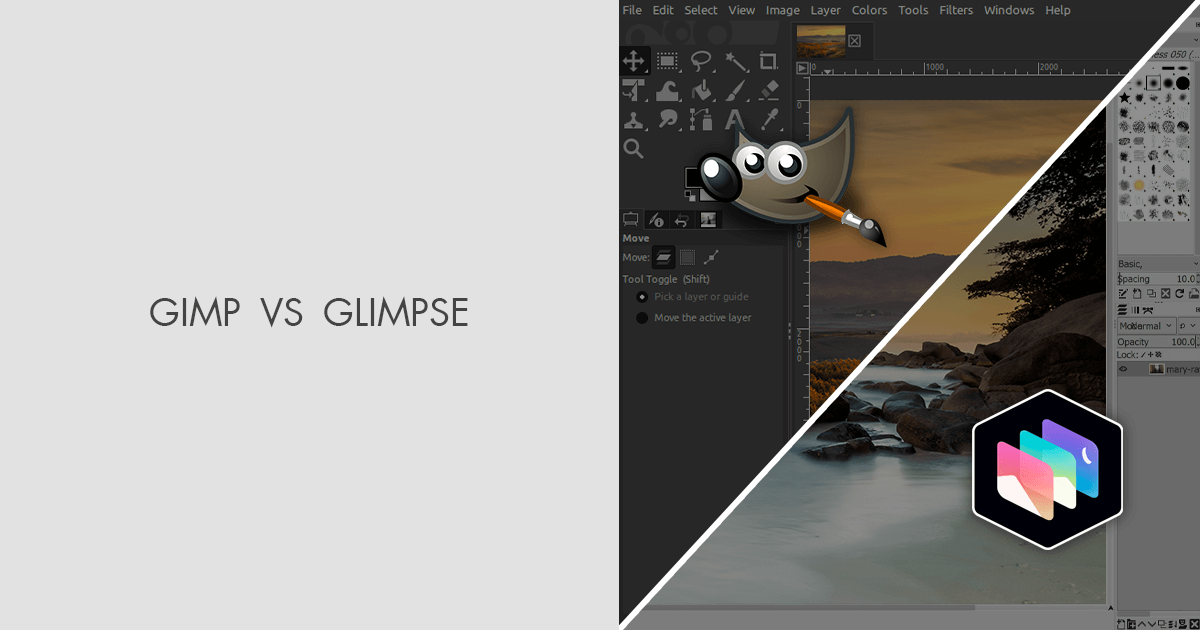Open the Image menu
Screen dimensions: 1200x630
pos(783,10)
